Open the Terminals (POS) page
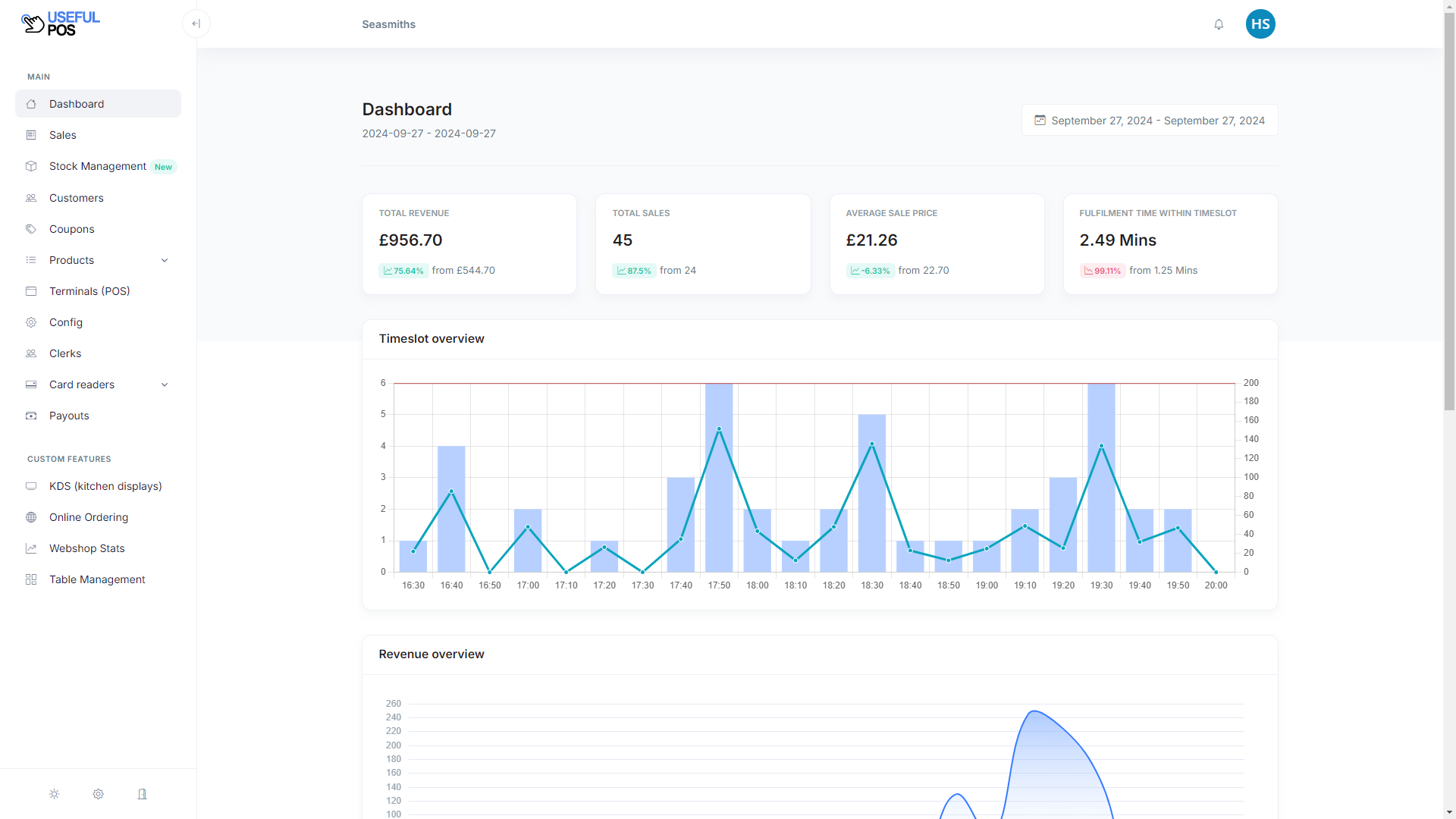The width and height of the screenshot is (1456, 819). click(x=98, y=291)
